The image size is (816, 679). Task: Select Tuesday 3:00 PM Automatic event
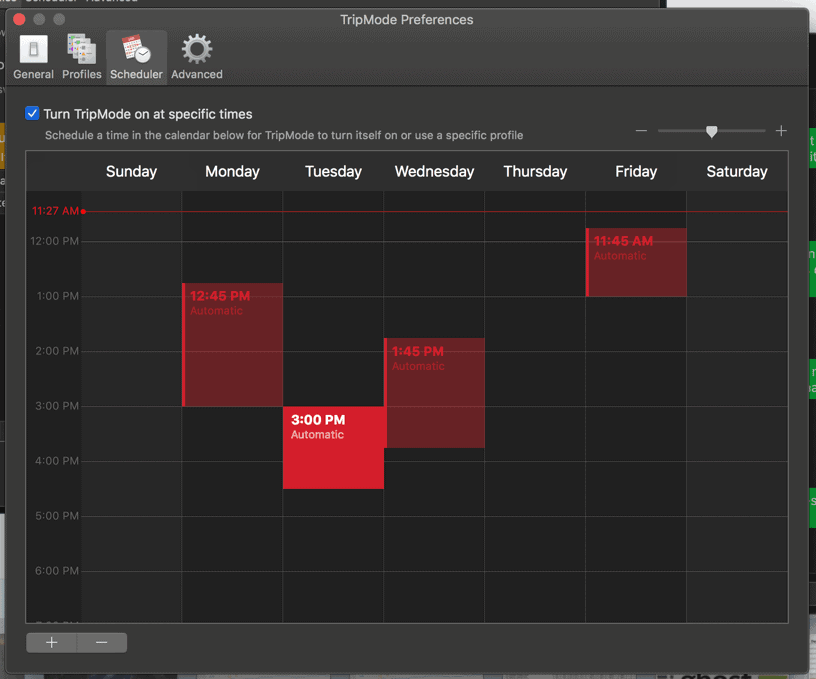(x=333, y=447)
